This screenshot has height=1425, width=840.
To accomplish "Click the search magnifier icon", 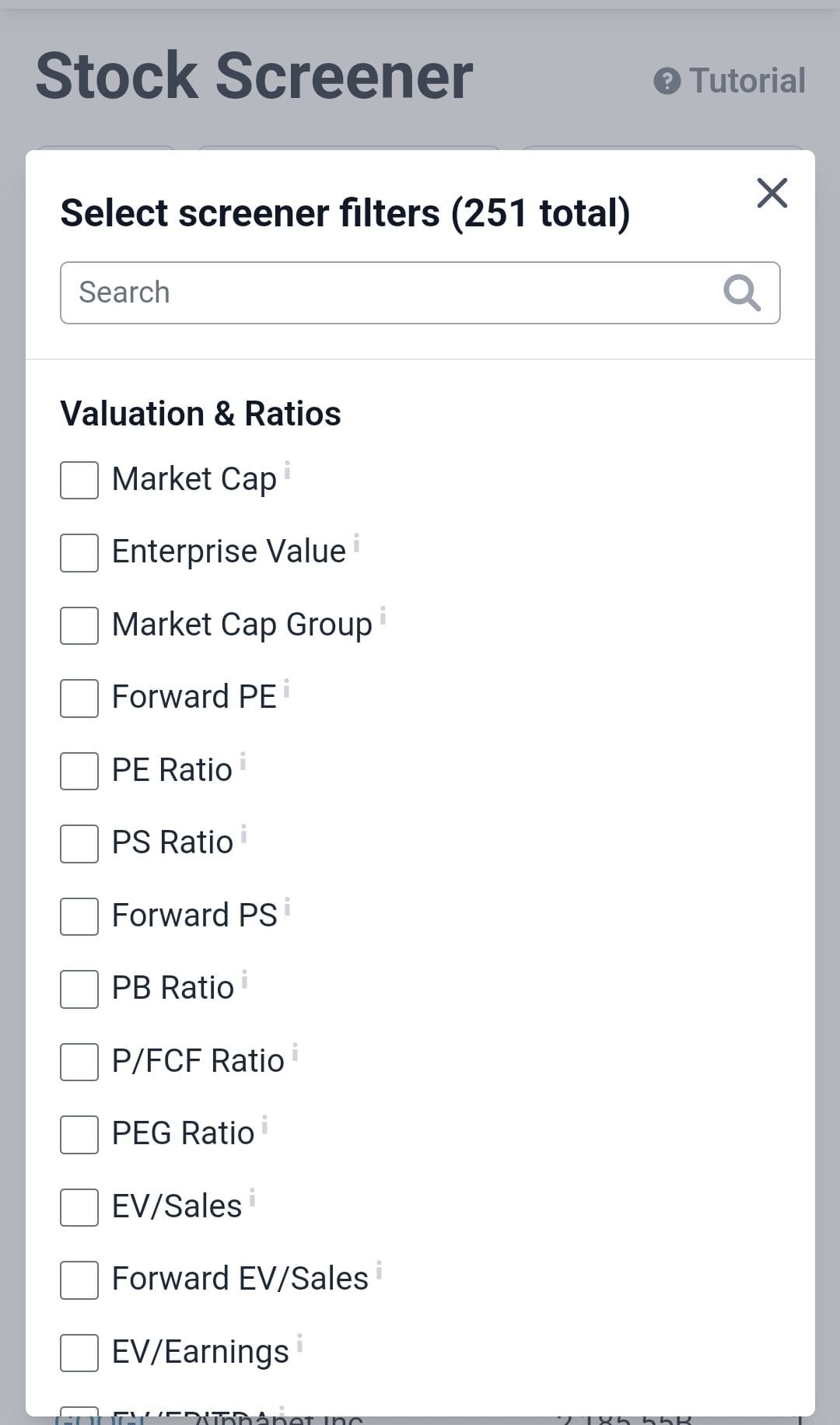I will point(743,292).
